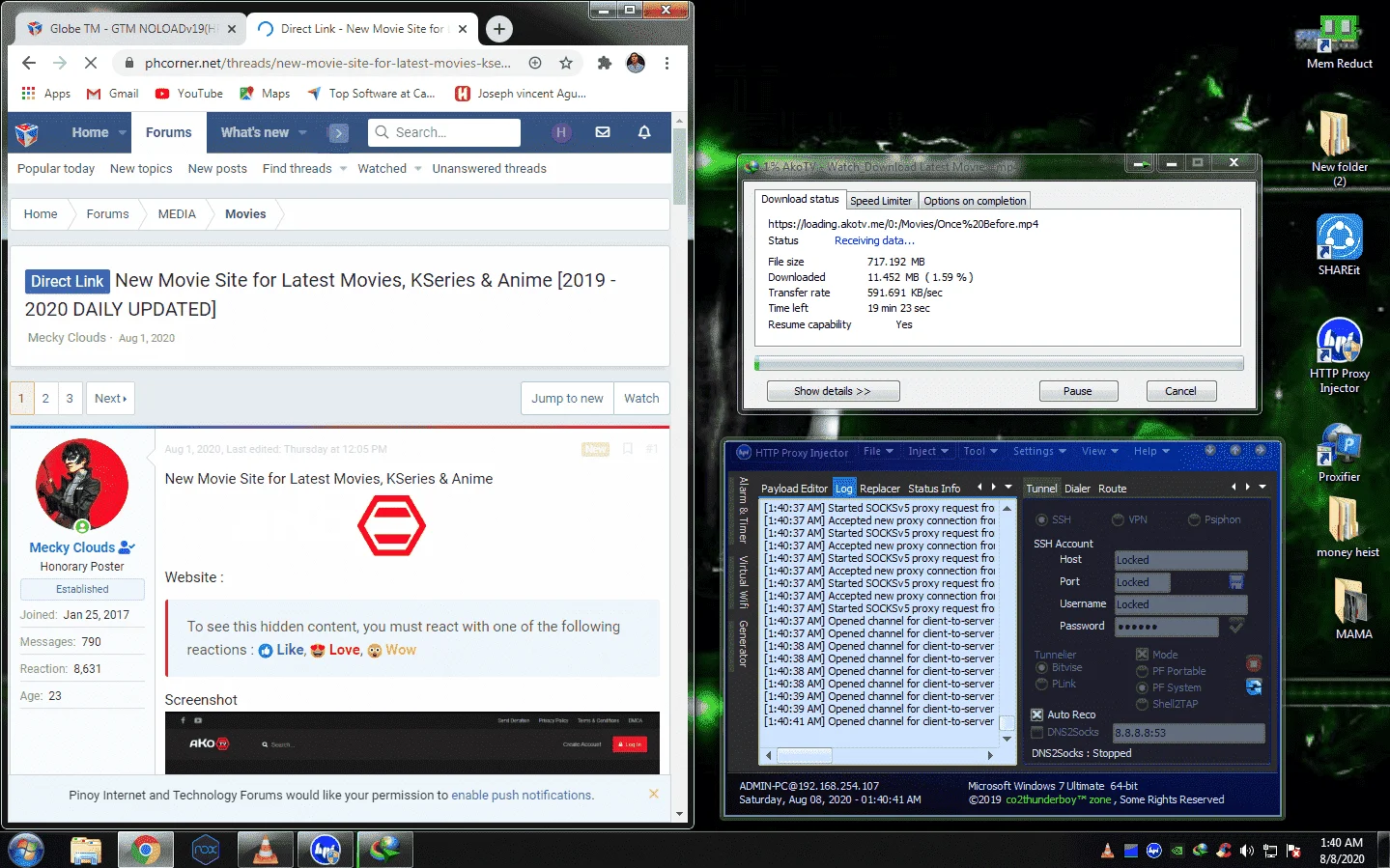The width and height of the screenshot is (1390, 868).
Task: Click the red stop icon in HTTP Proxy Injector
Action: click(1254, 663)
